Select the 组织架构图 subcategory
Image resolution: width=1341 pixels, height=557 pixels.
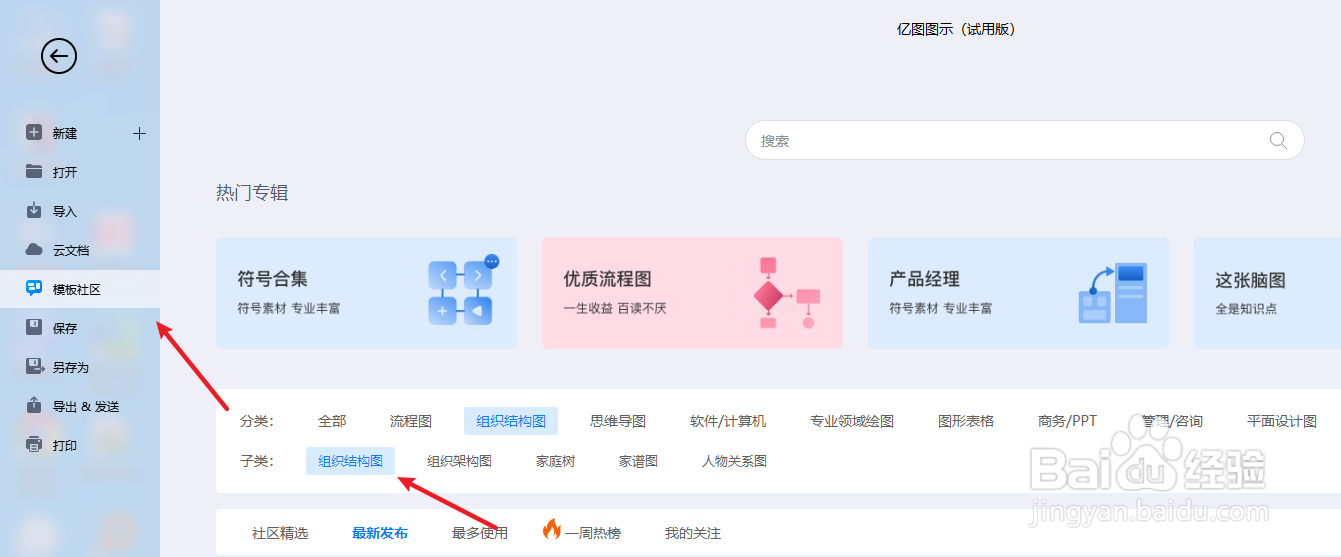point(460,461)
